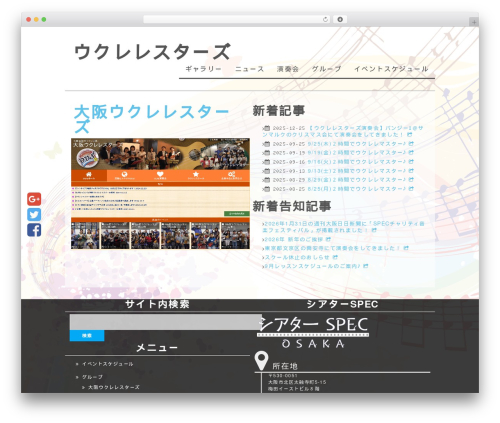This screenshot has height=423, width=500.
Task: Click external-link icon after 東京都文京区 article
Action: [406, 248]
